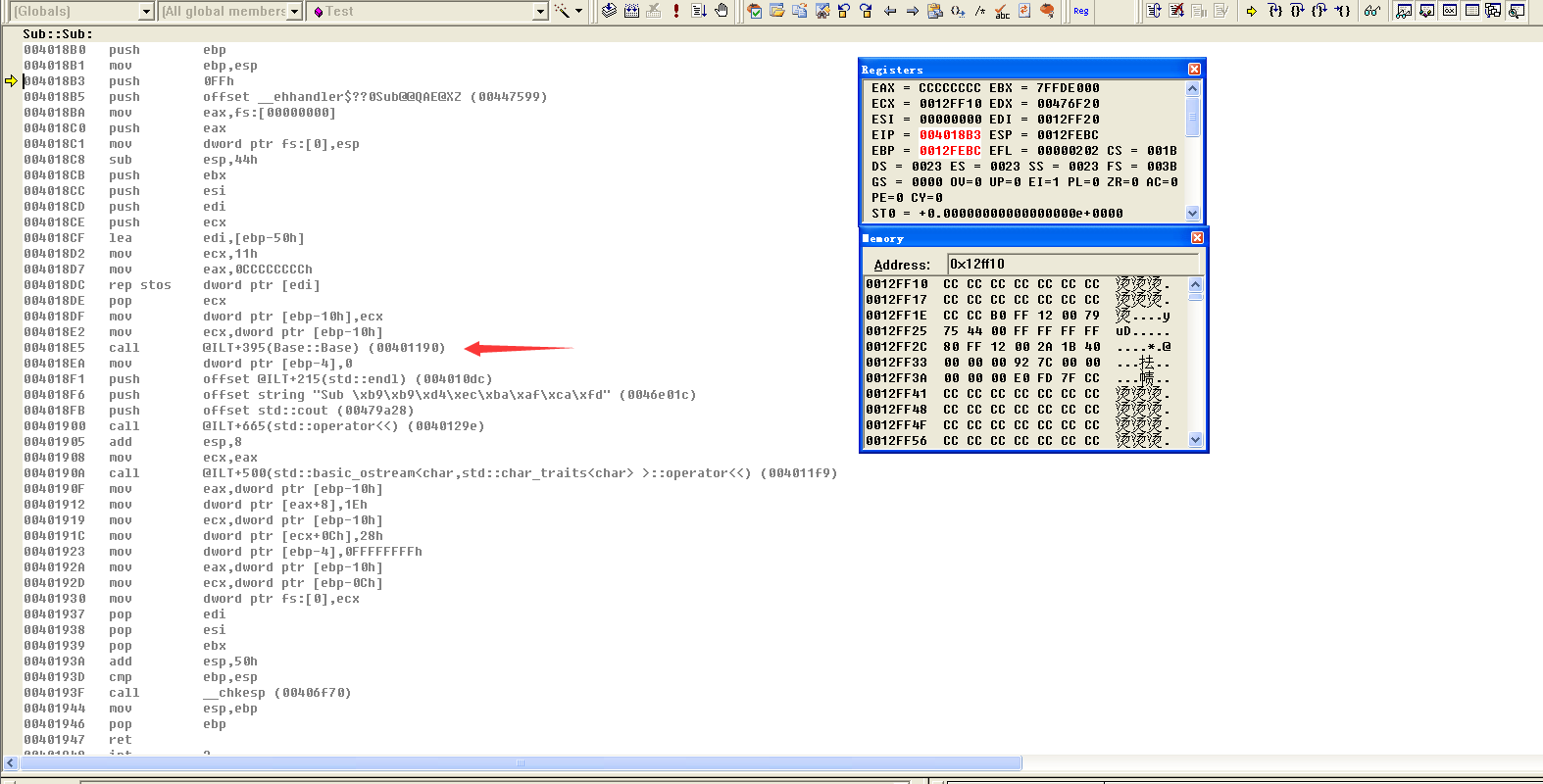Screen dimensions: 1543x784
Task: Click the Stop Debugging icon
Action: click(x=1176, y=11)
